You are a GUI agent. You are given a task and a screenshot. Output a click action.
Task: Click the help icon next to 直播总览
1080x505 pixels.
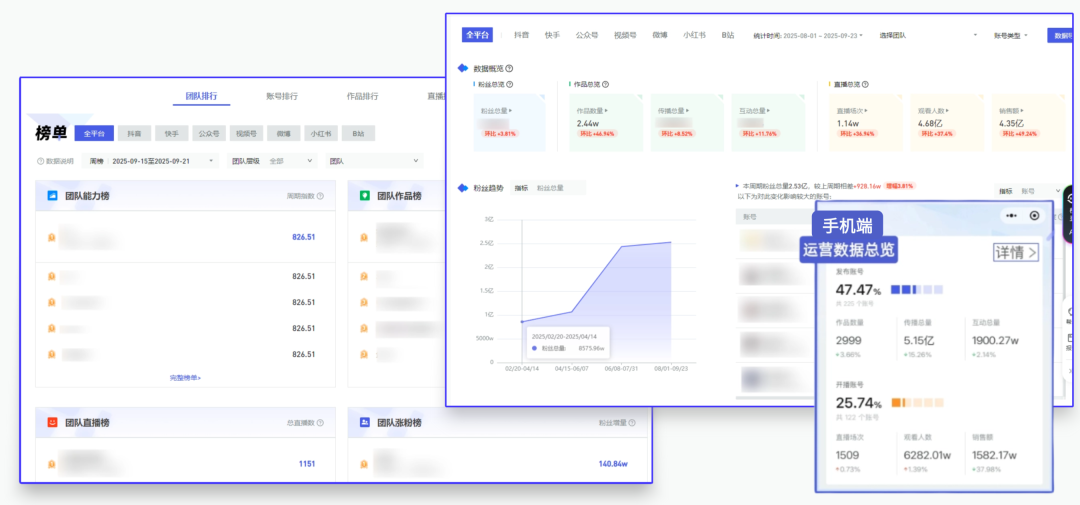[865, 85]
